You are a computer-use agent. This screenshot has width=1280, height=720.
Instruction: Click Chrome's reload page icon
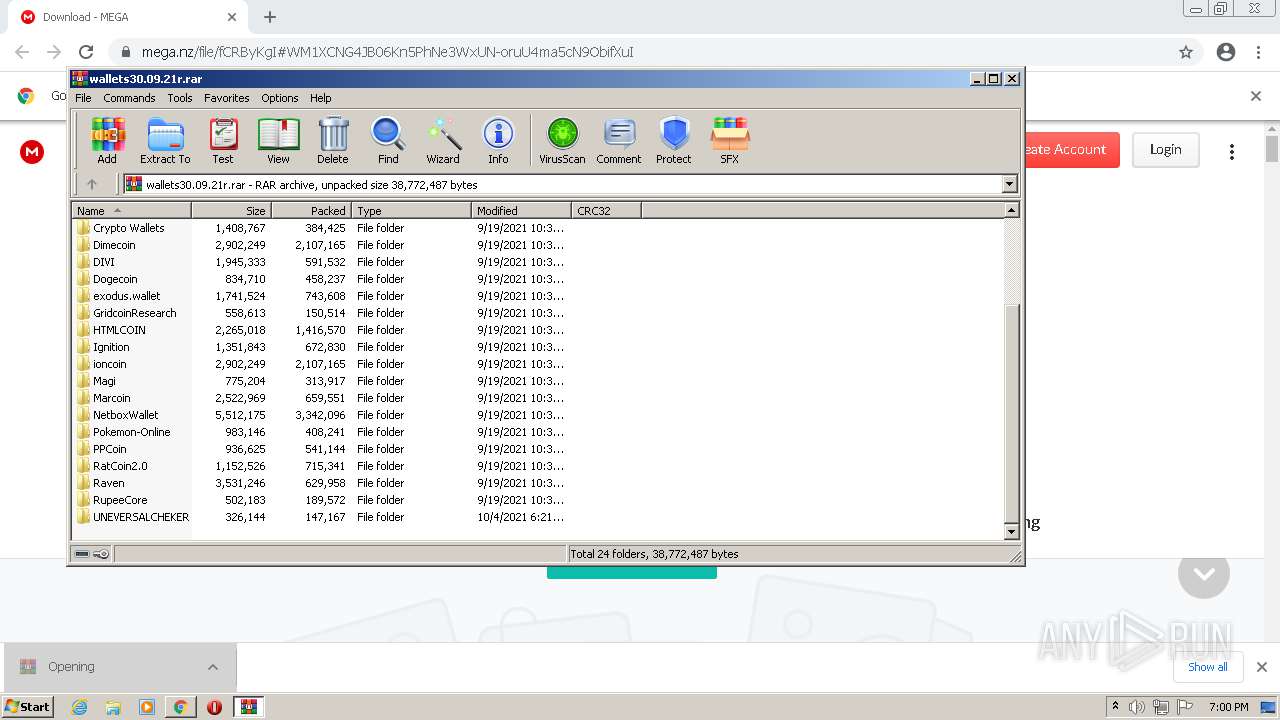tap(86, 52)
